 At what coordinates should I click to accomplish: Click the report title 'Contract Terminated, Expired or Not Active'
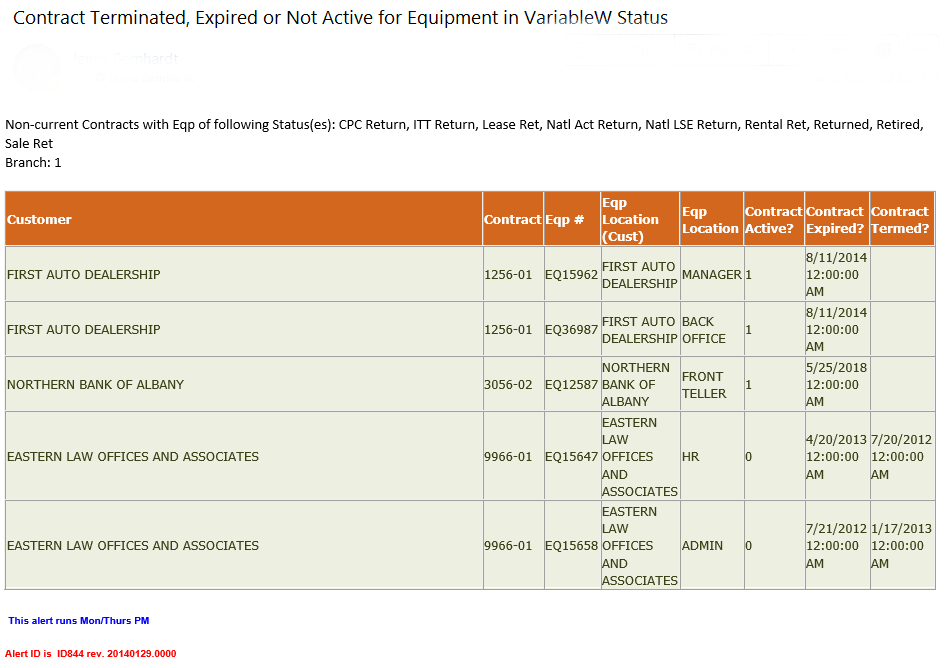click(x=341, y=18)
